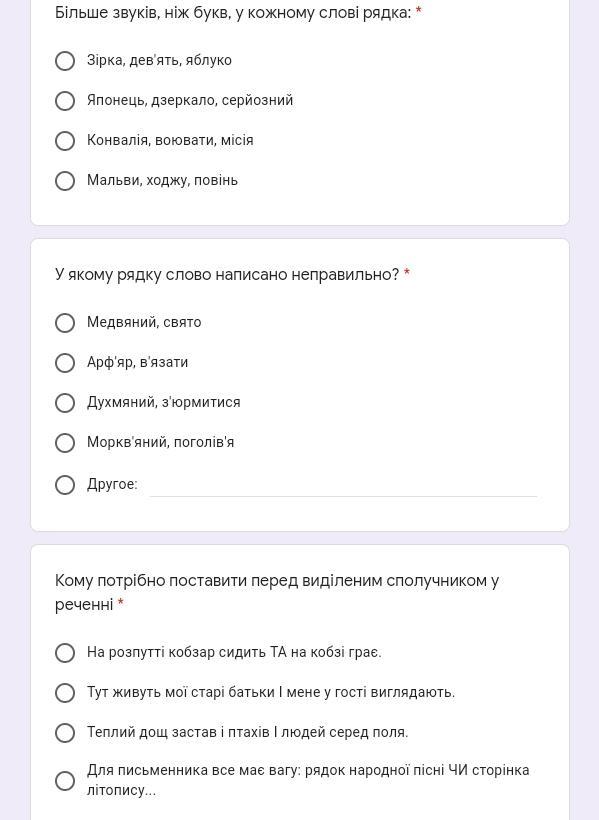The image size is (599, 820).
Task: Select "Теплий дощ застав і птахів..." option
Action: [65, 733]
